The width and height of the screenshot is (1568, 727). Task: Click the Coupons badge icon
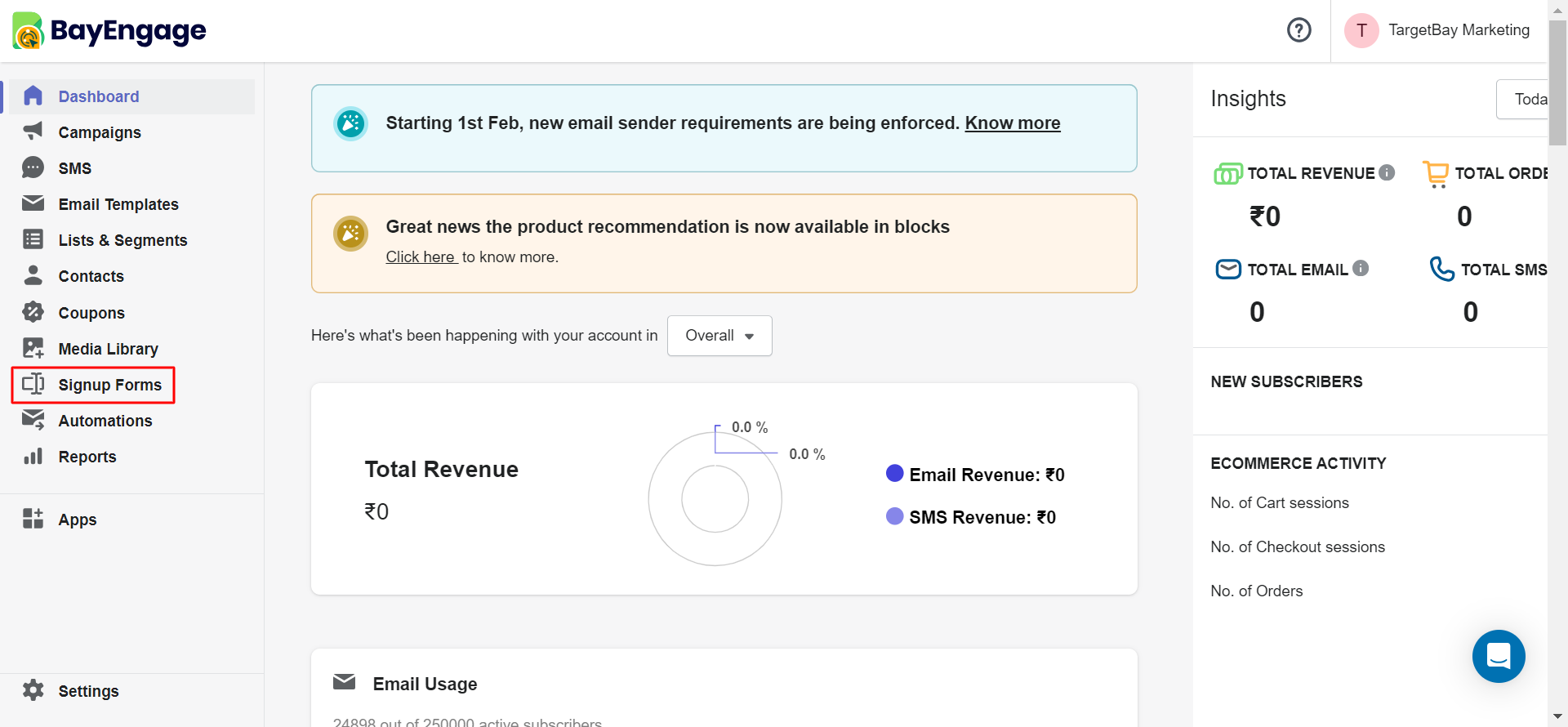tap(33, 312)
